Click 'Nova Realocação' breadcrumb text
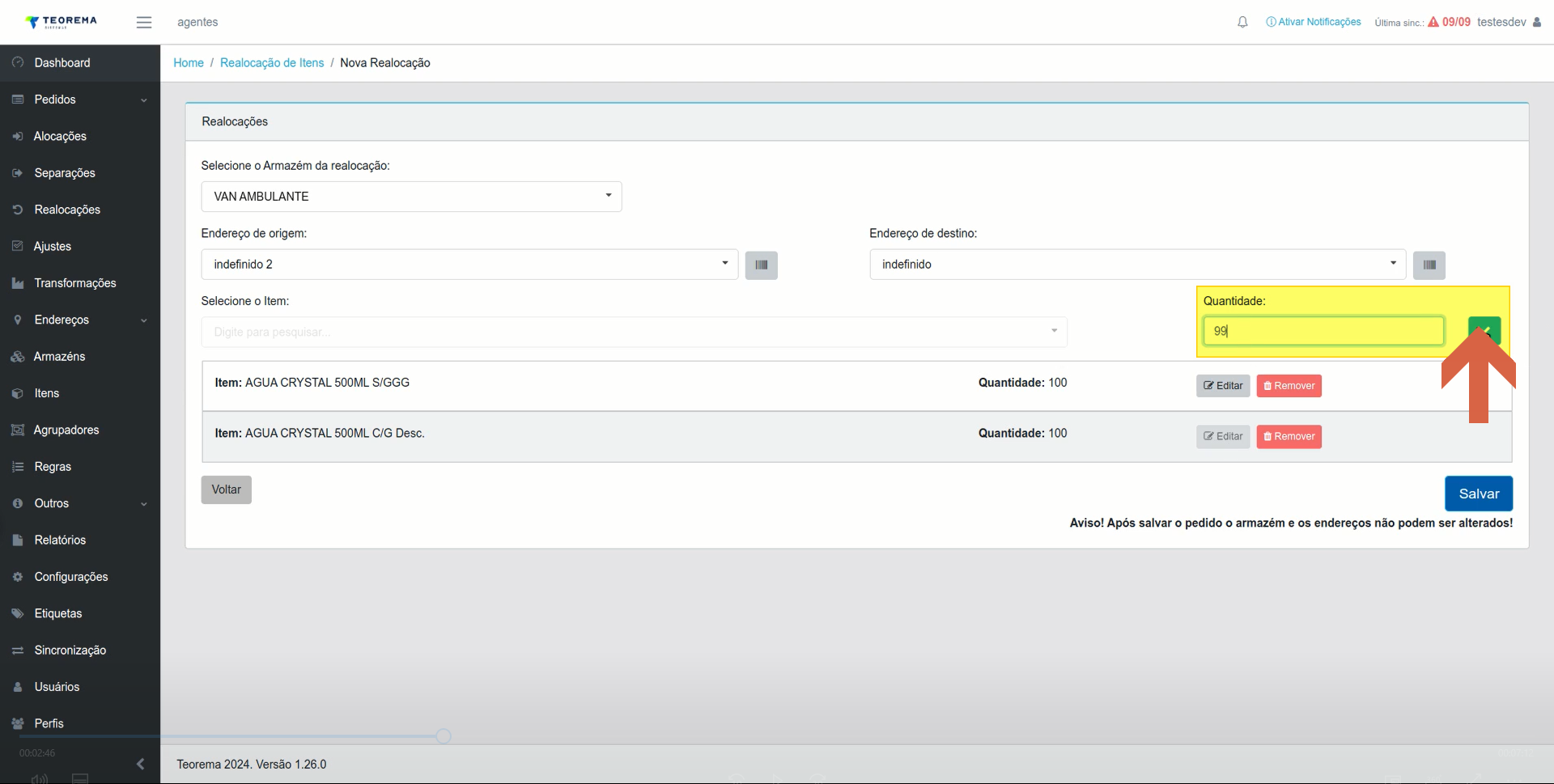 (x=385, y=62)
